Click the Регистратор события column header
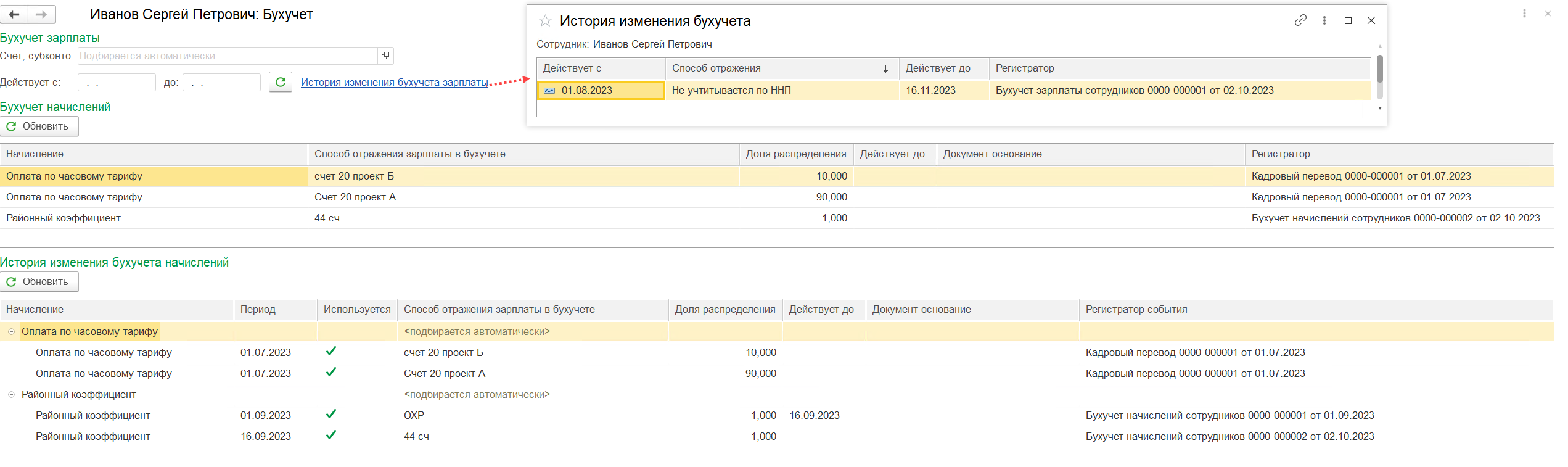 click(x=1136, y=309)
